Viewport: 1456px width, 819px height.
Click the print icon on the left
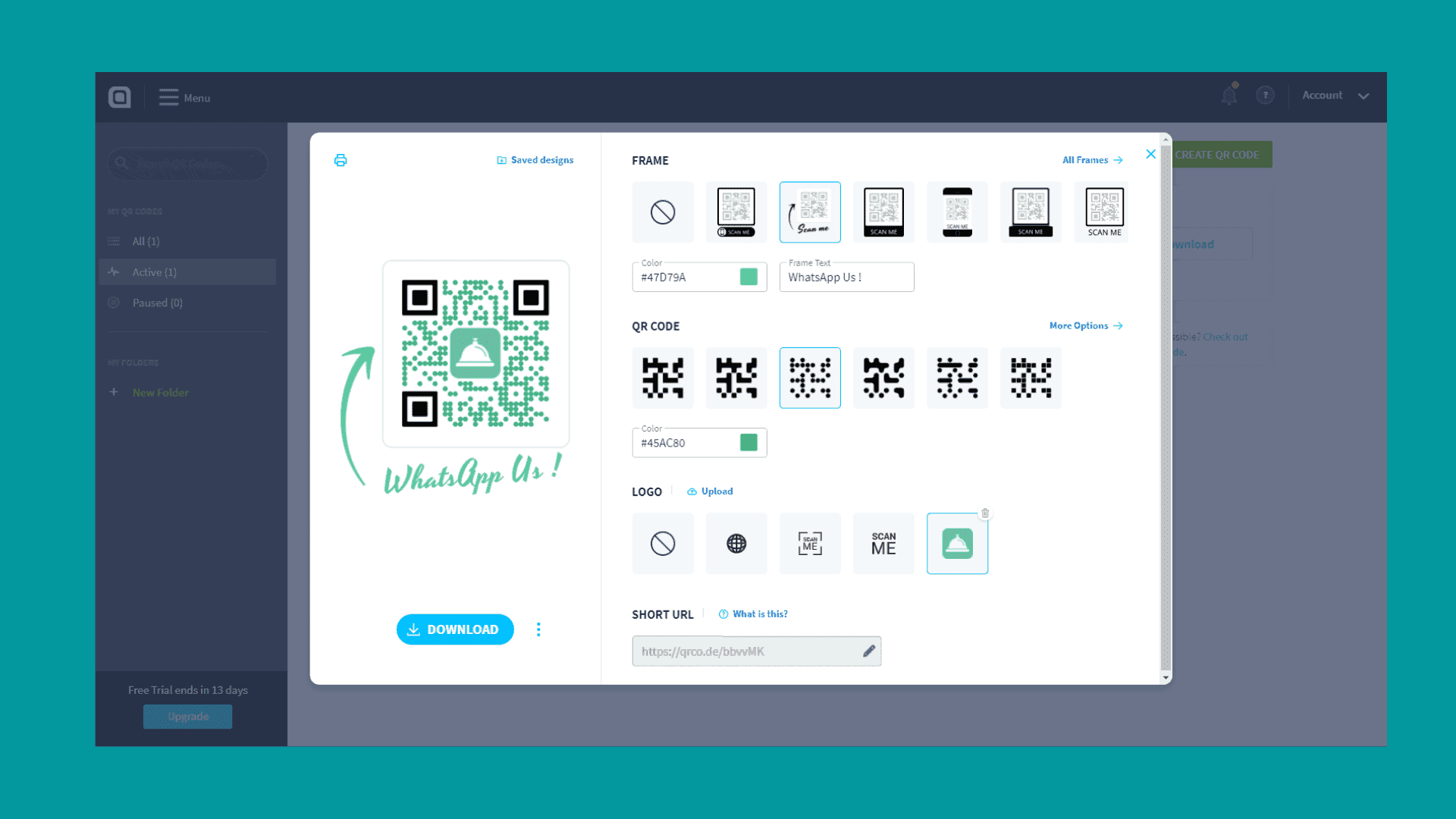(341, 160)
